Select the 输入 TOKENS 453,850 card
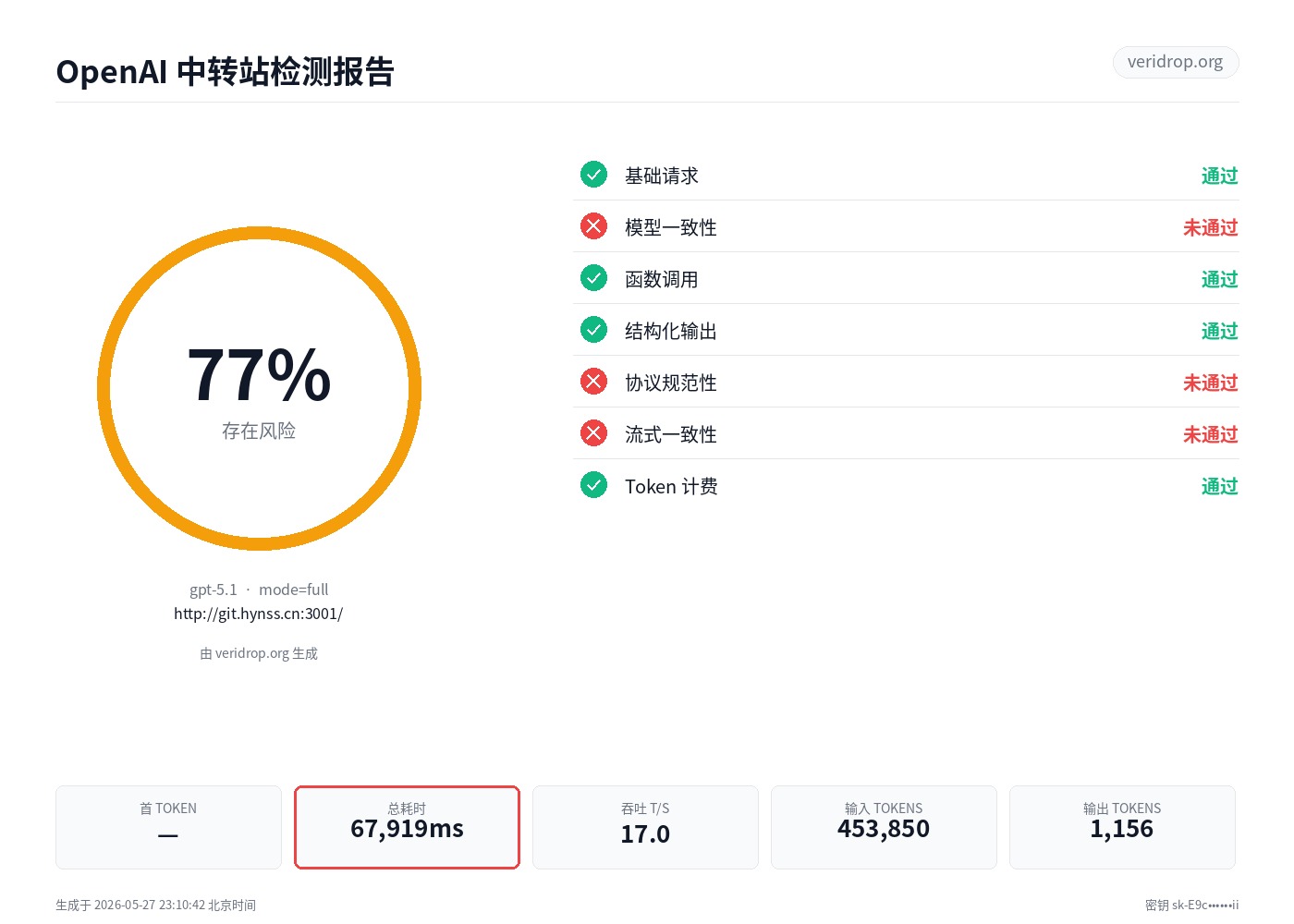The width and height of the screenshot is (1294, 924). pyautogui.click(x=884, y=827)
